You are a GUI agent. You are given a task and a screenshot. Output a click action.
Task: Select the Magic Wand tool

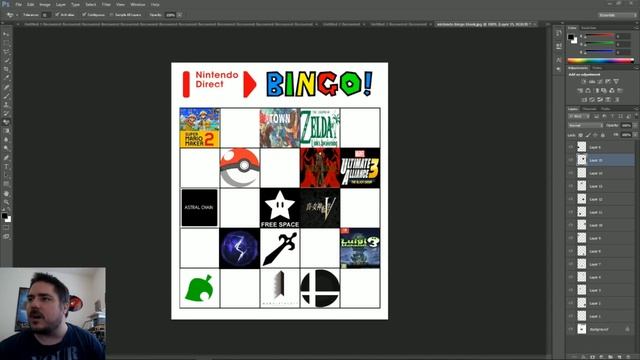click(6, 61)
